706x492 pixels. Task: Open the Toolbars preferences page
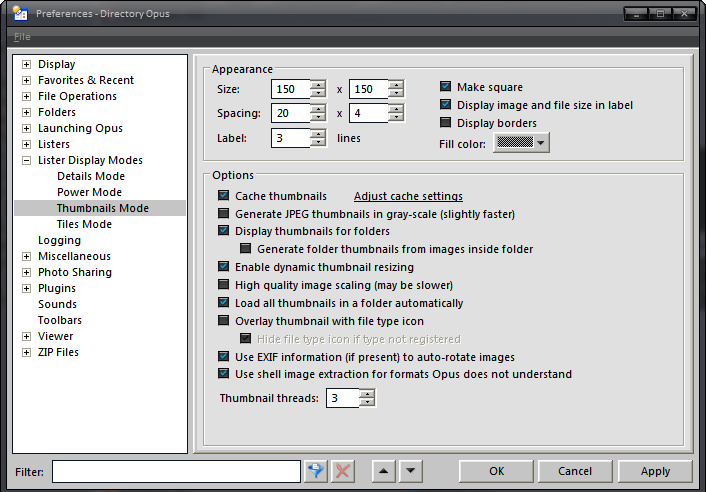pyautogui.click(x=60, y=320)
